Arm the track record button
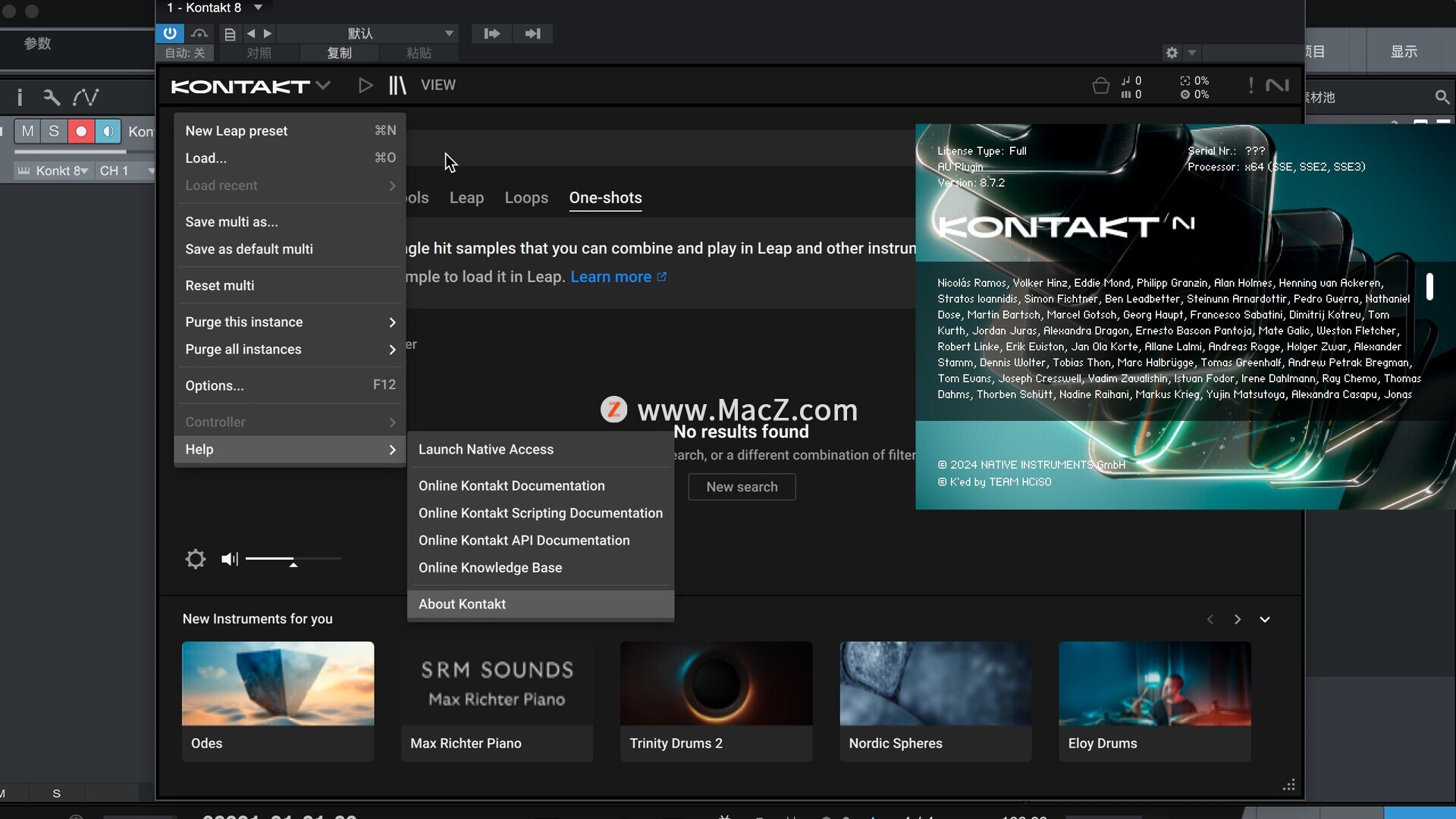 click(x=80, y=131)
